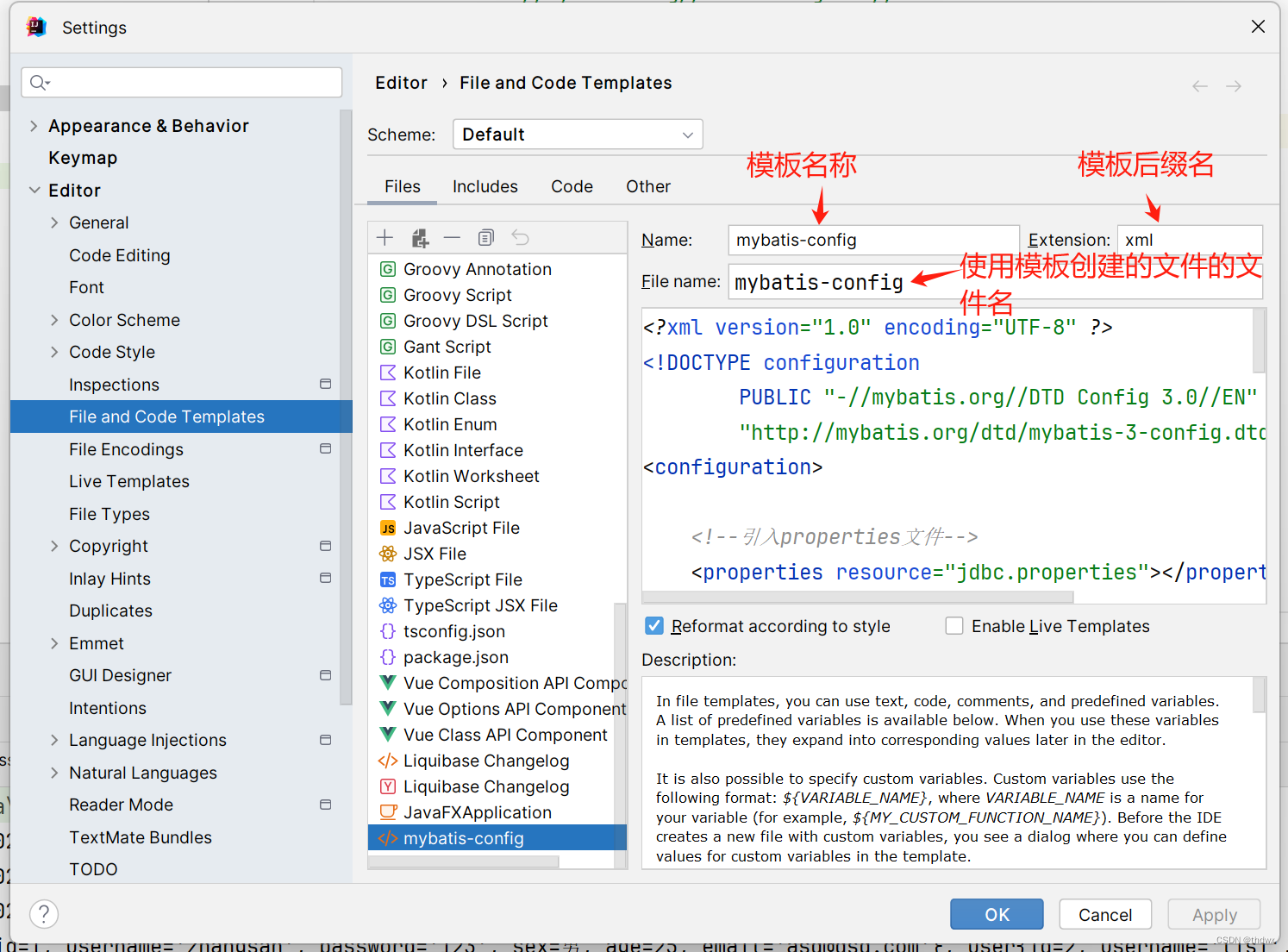Expand the Emmet subtree
Screen dimensions: 1288x952
pyautogui.click(x=54, y=643)
